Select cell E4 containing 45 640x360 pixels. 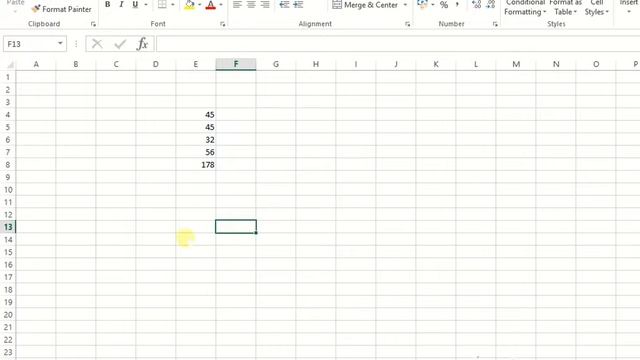pyautogui.click(x=196, y=115)
